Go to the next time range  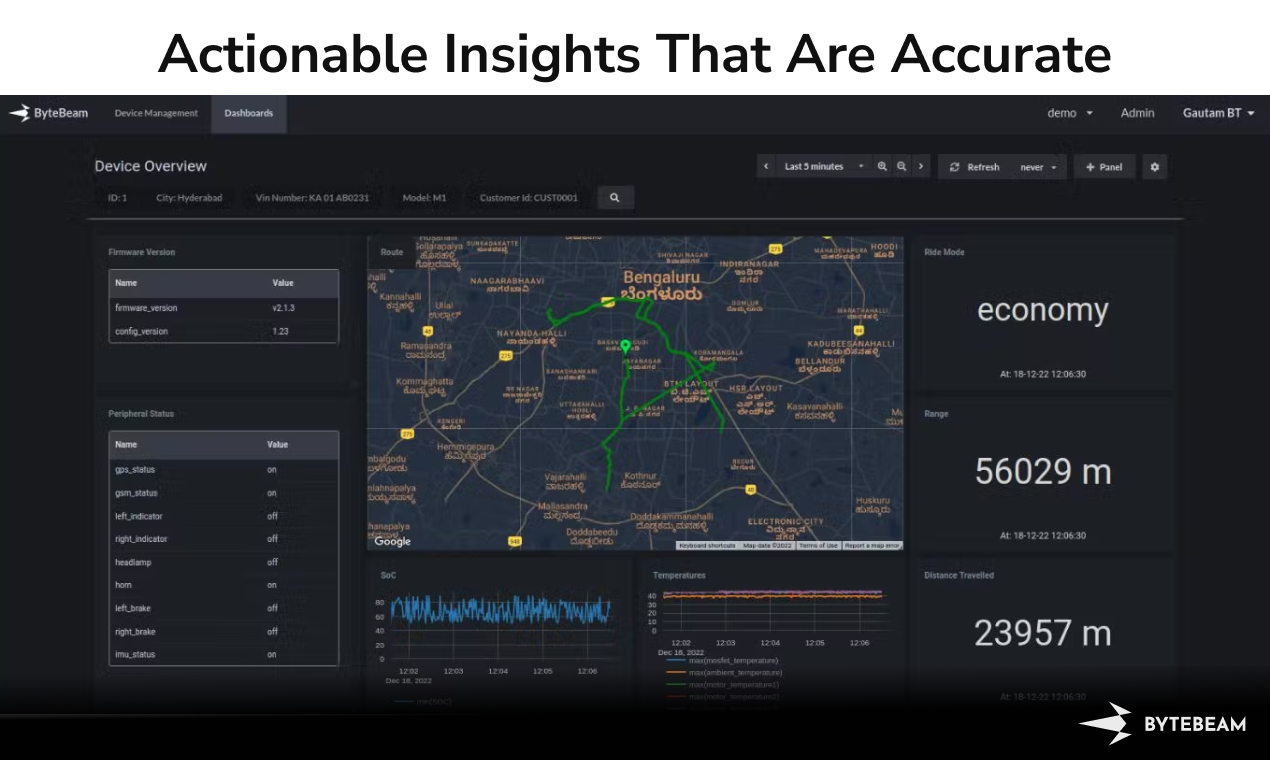point(921,167)
